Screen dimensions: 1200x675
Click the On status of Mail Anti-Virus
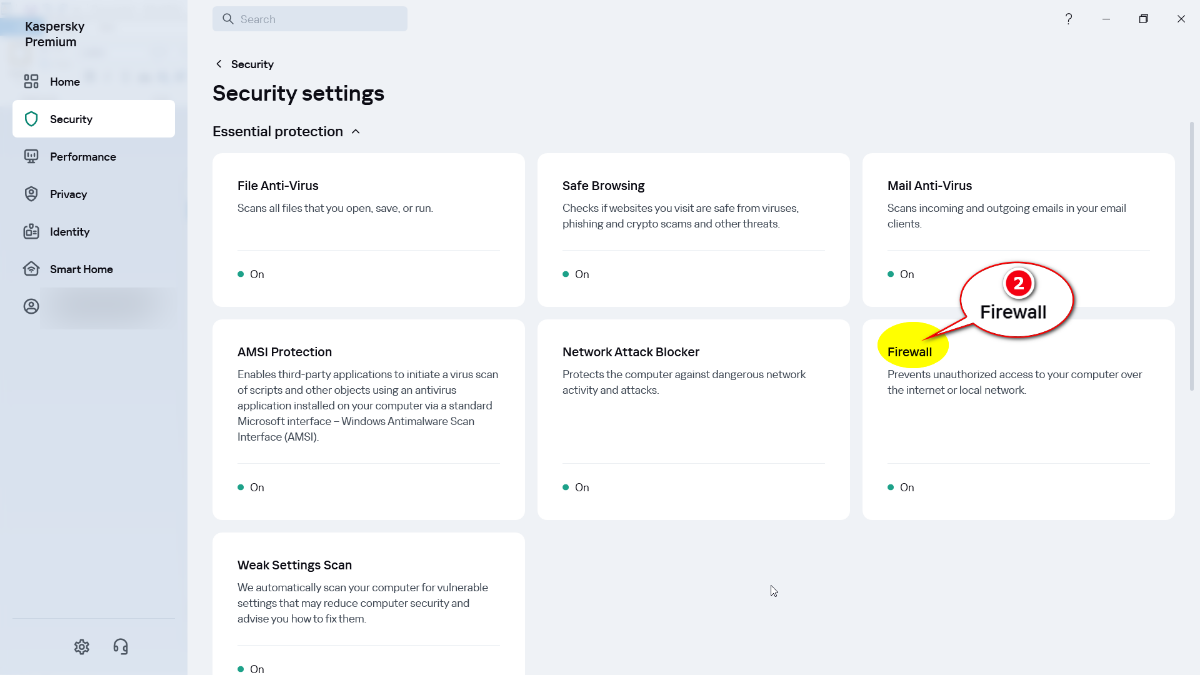(901, 274)
